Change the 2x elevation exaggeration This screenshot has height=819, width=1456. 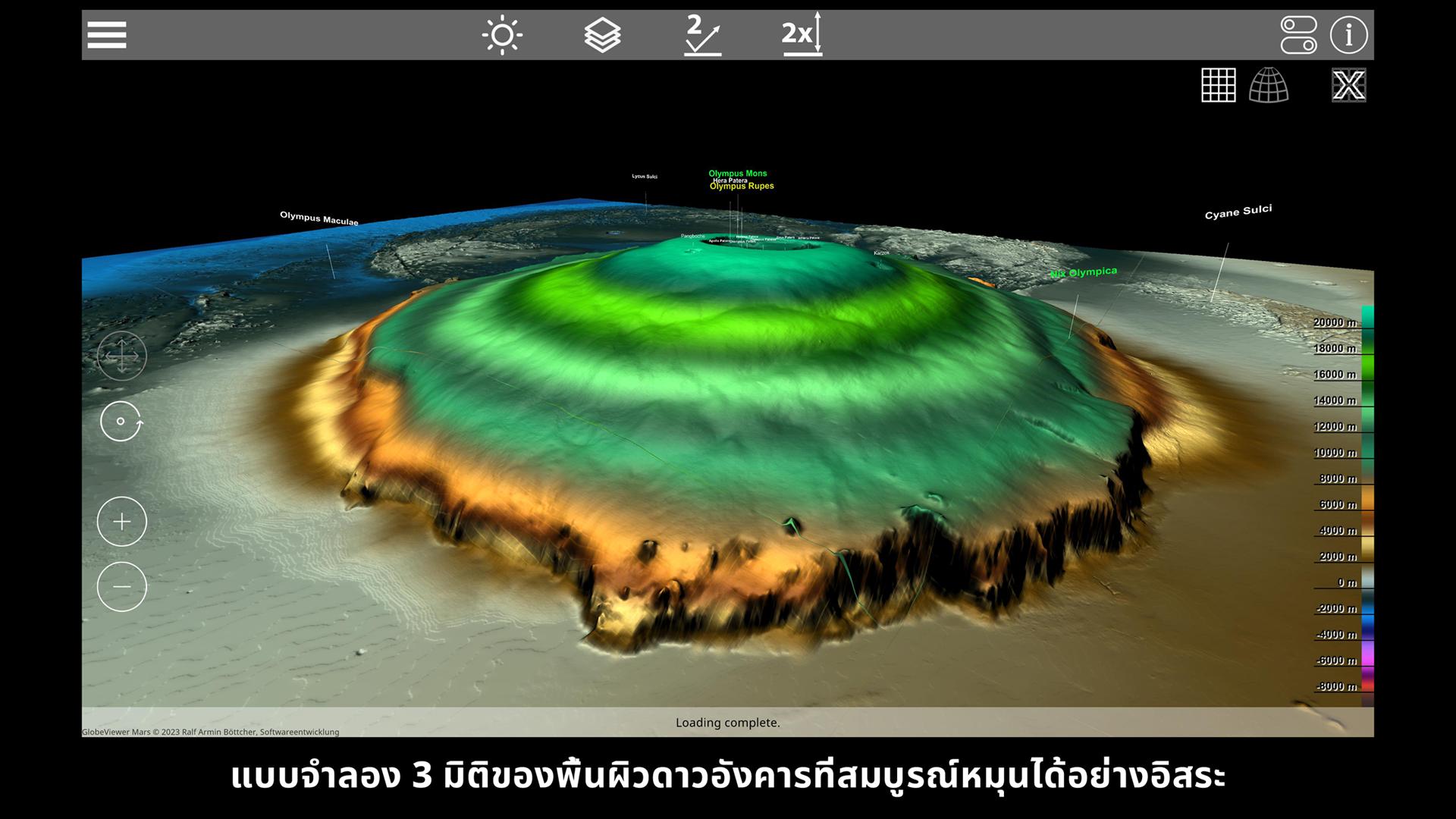point(802,34)
